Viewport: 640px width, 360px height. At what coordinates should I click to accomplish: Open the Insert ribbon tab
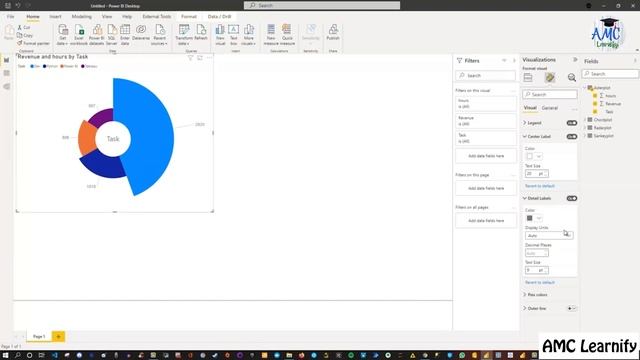[x=56, y=16]
